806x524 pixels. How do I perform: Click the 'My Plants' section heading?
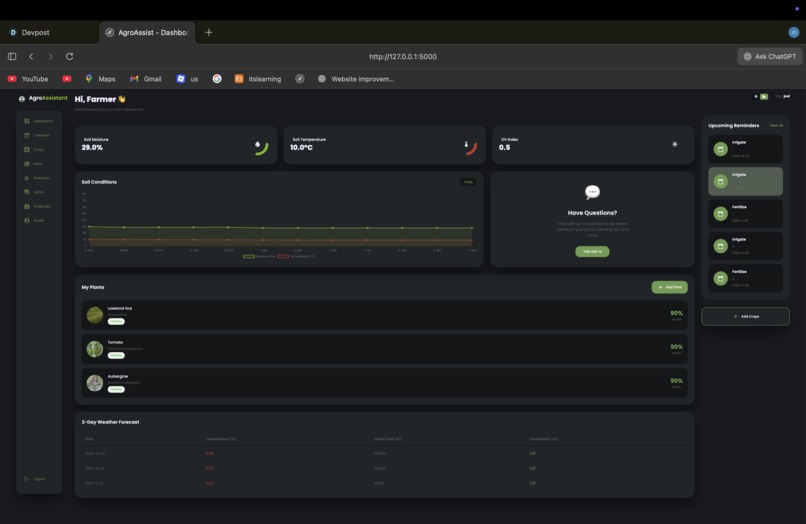tap(93, 287)
